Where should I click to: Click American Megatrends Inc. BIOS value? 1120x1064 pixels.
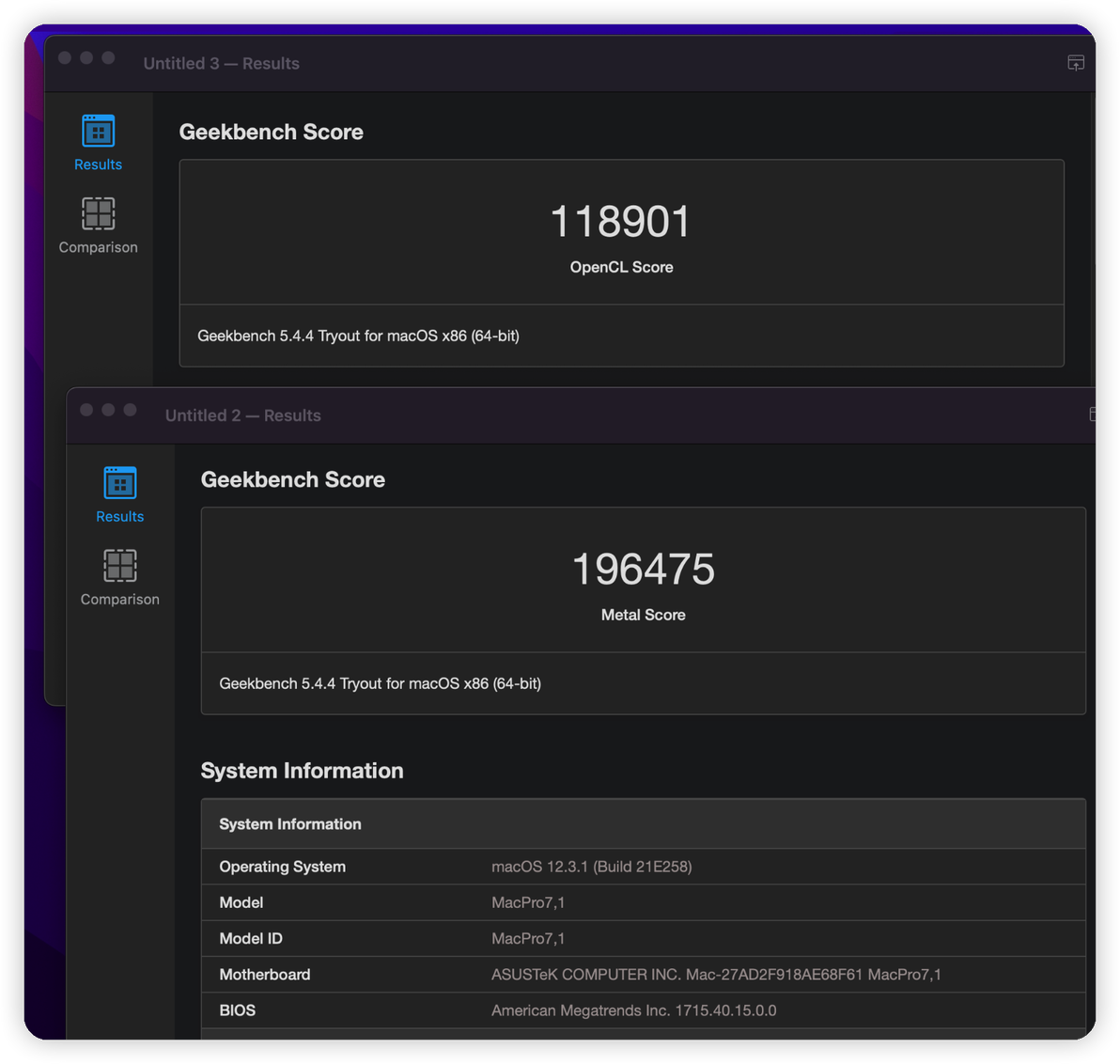633,1010
